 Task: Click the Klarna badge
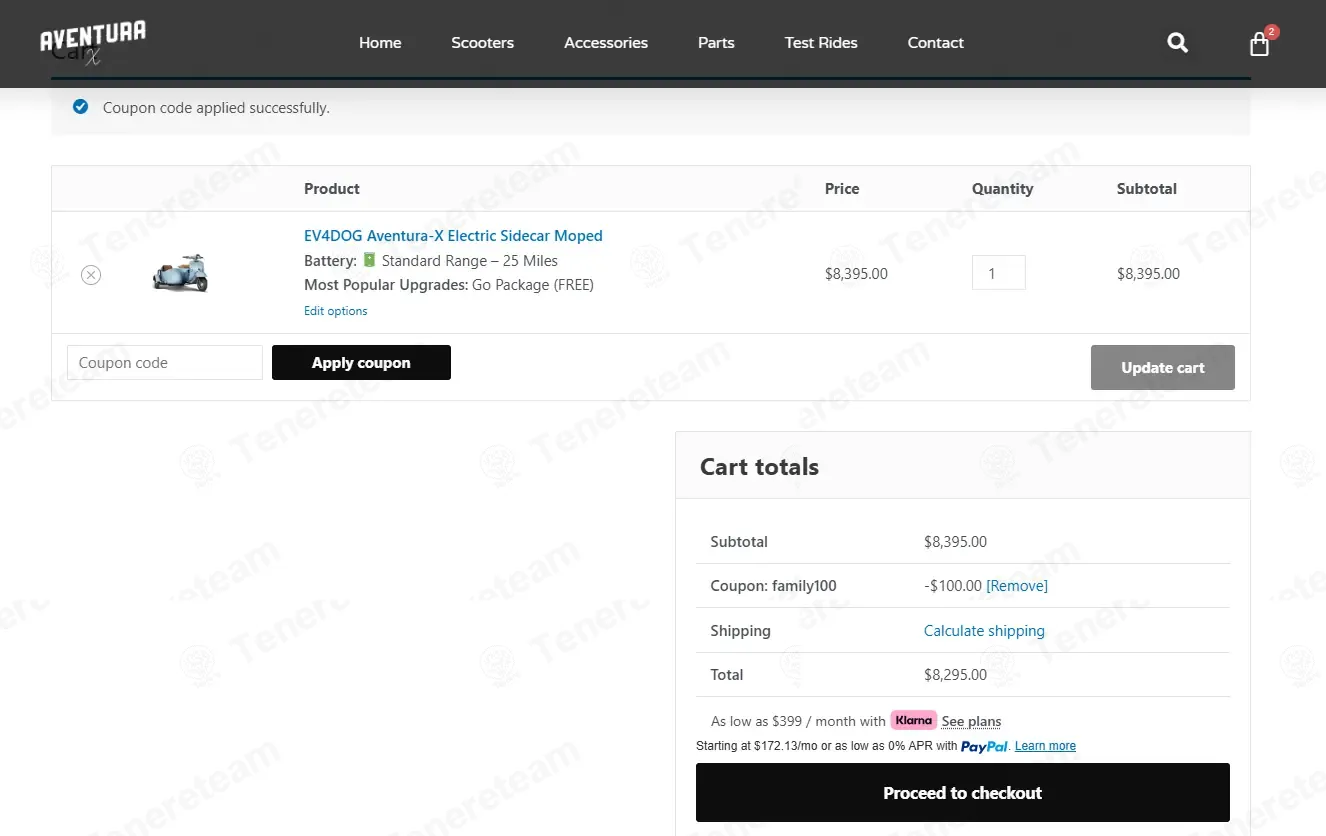[x=914, y=720]
